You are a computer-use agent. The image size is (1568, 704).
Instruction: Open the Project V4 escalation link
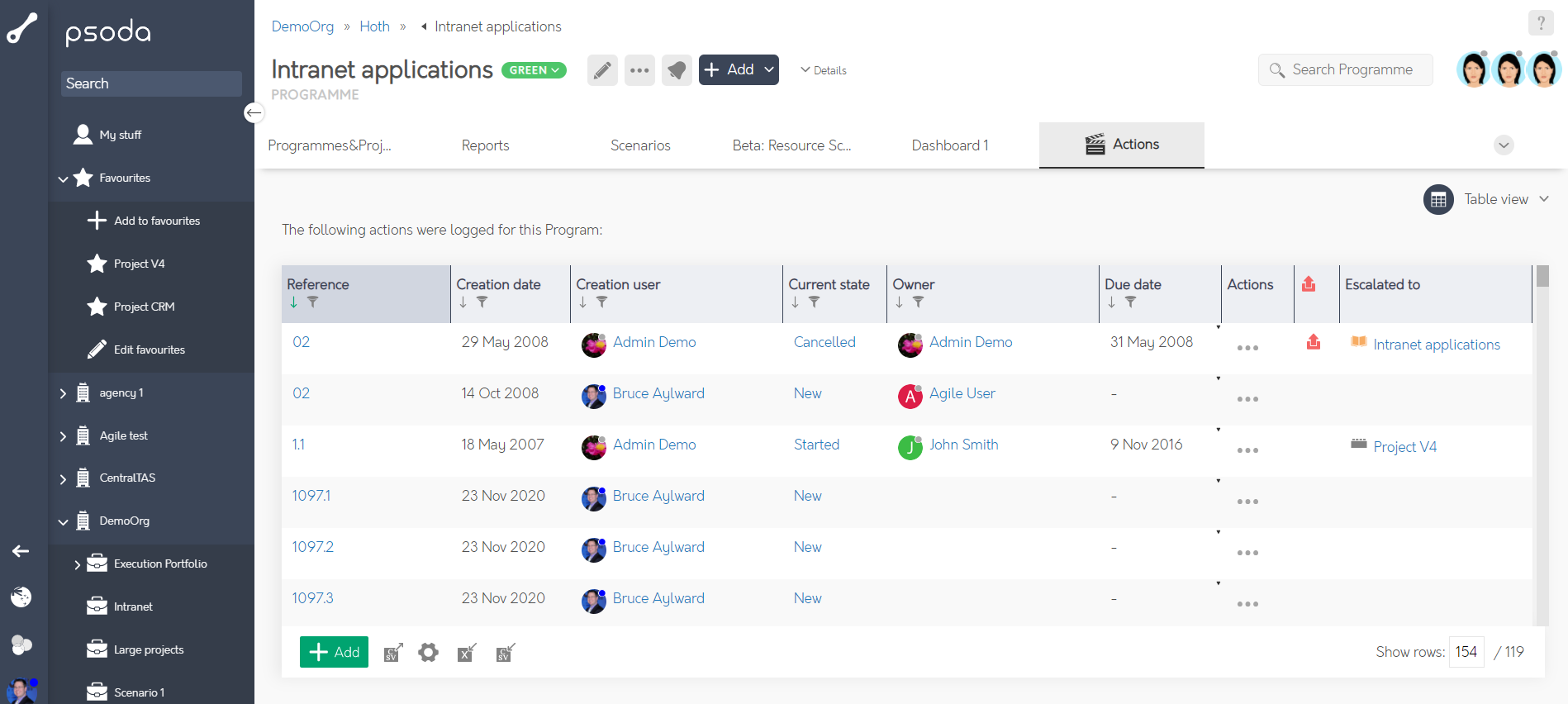pos(1404,447)
